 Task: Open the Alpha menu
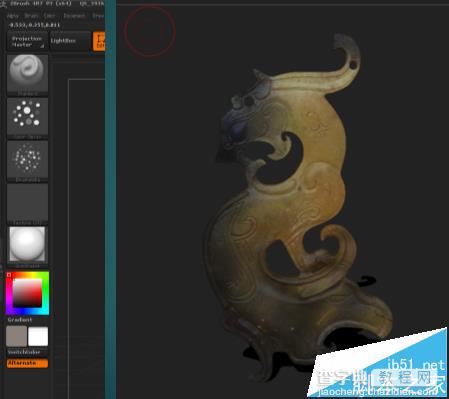coord(13,16)
